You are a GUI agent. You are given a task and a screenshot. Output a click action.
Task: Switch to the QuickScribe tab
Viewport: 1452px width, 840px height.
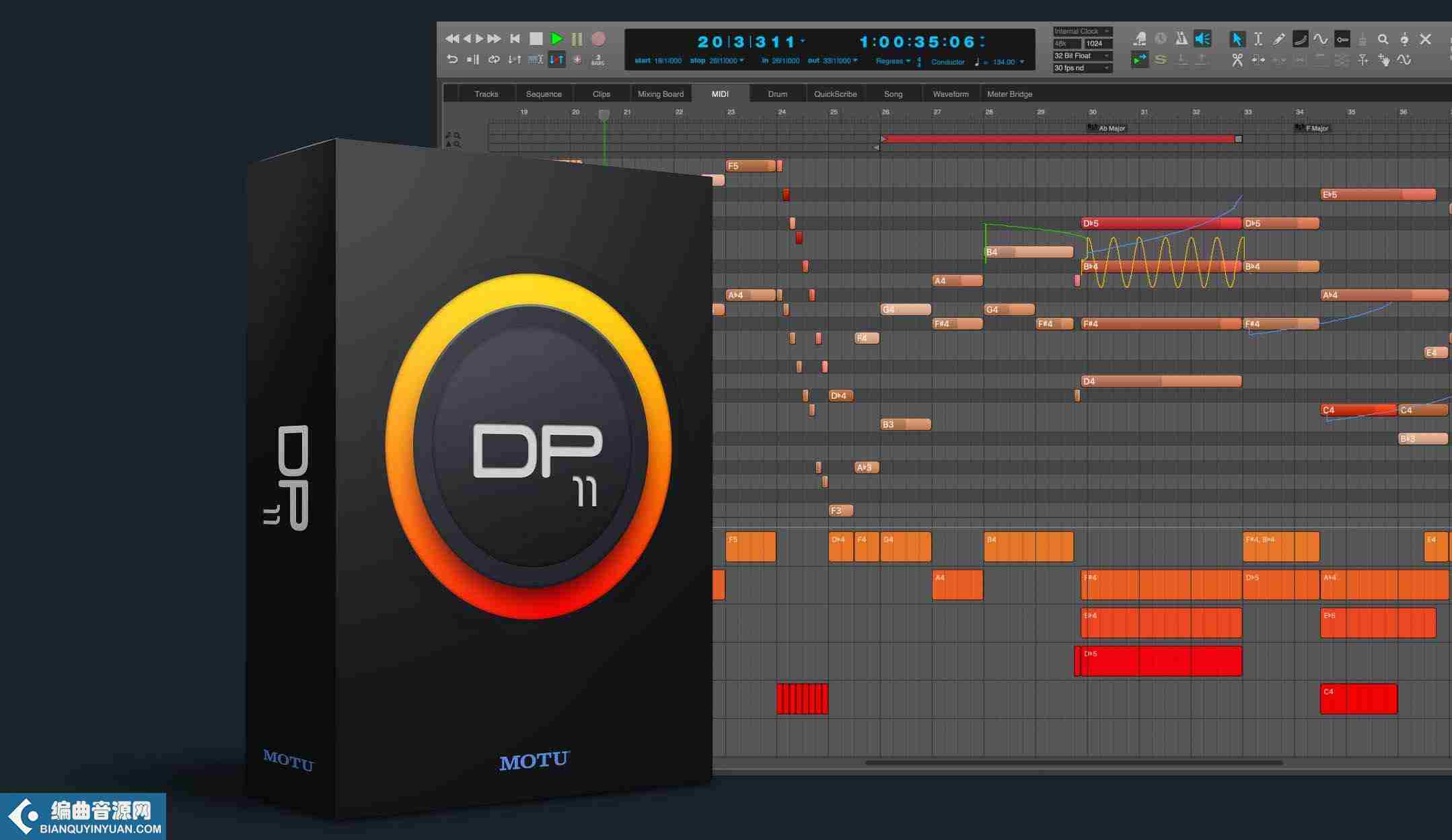[x=835, y=94]
